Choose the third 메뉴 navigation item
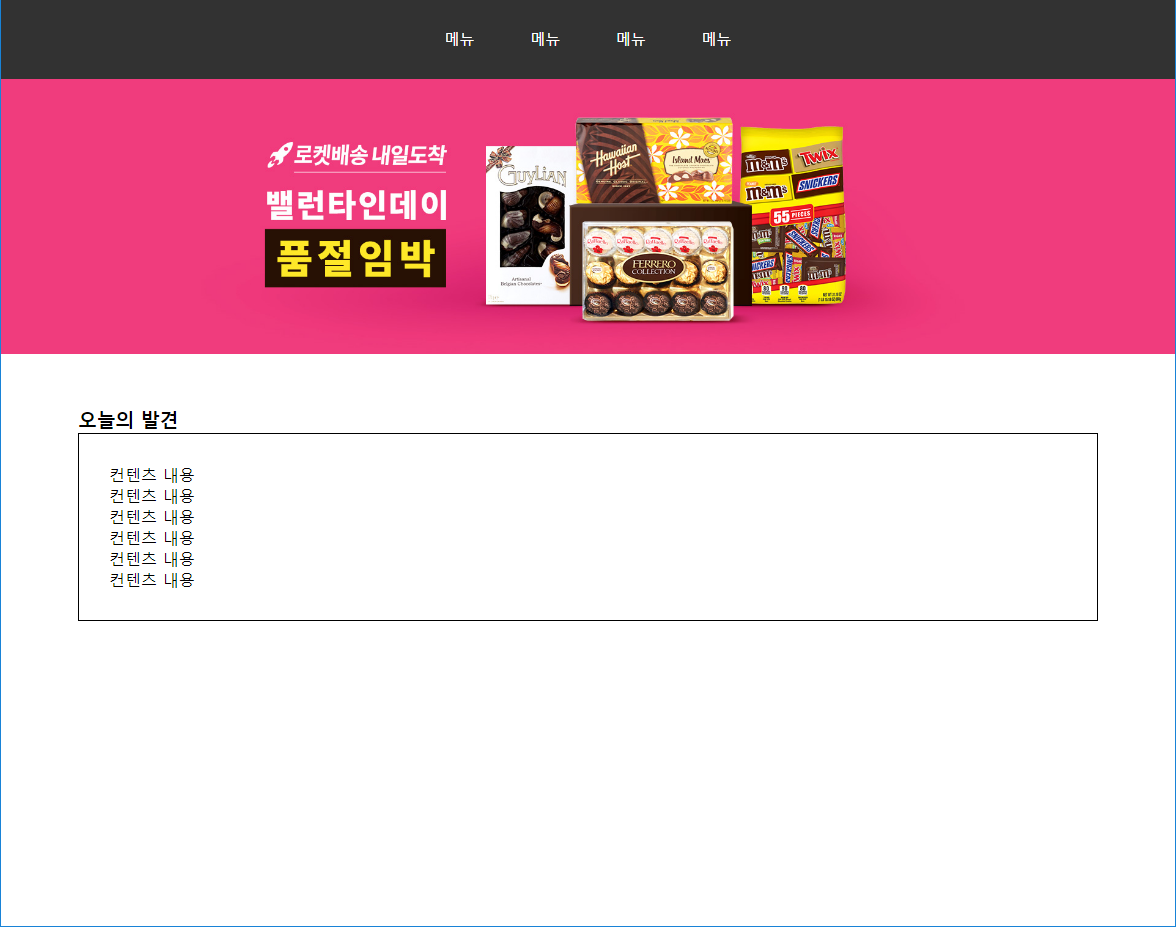This screenshot has width=1176, height=927. [x=631, y=39]
